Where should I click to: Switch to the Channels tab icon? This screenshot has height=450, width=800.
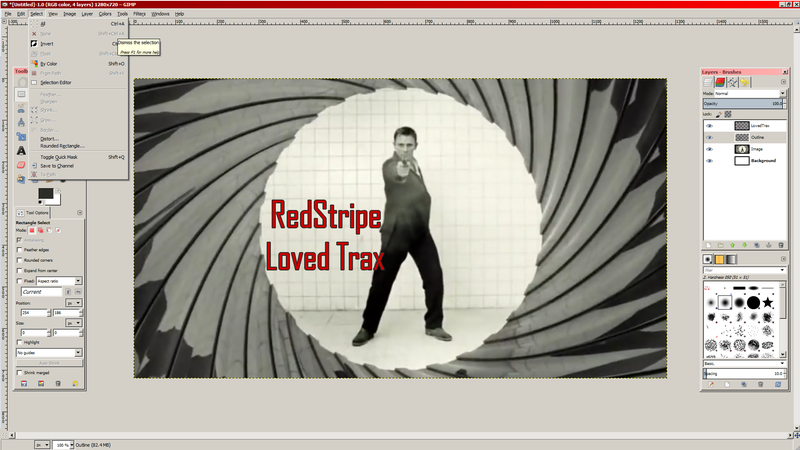(720, 82)
